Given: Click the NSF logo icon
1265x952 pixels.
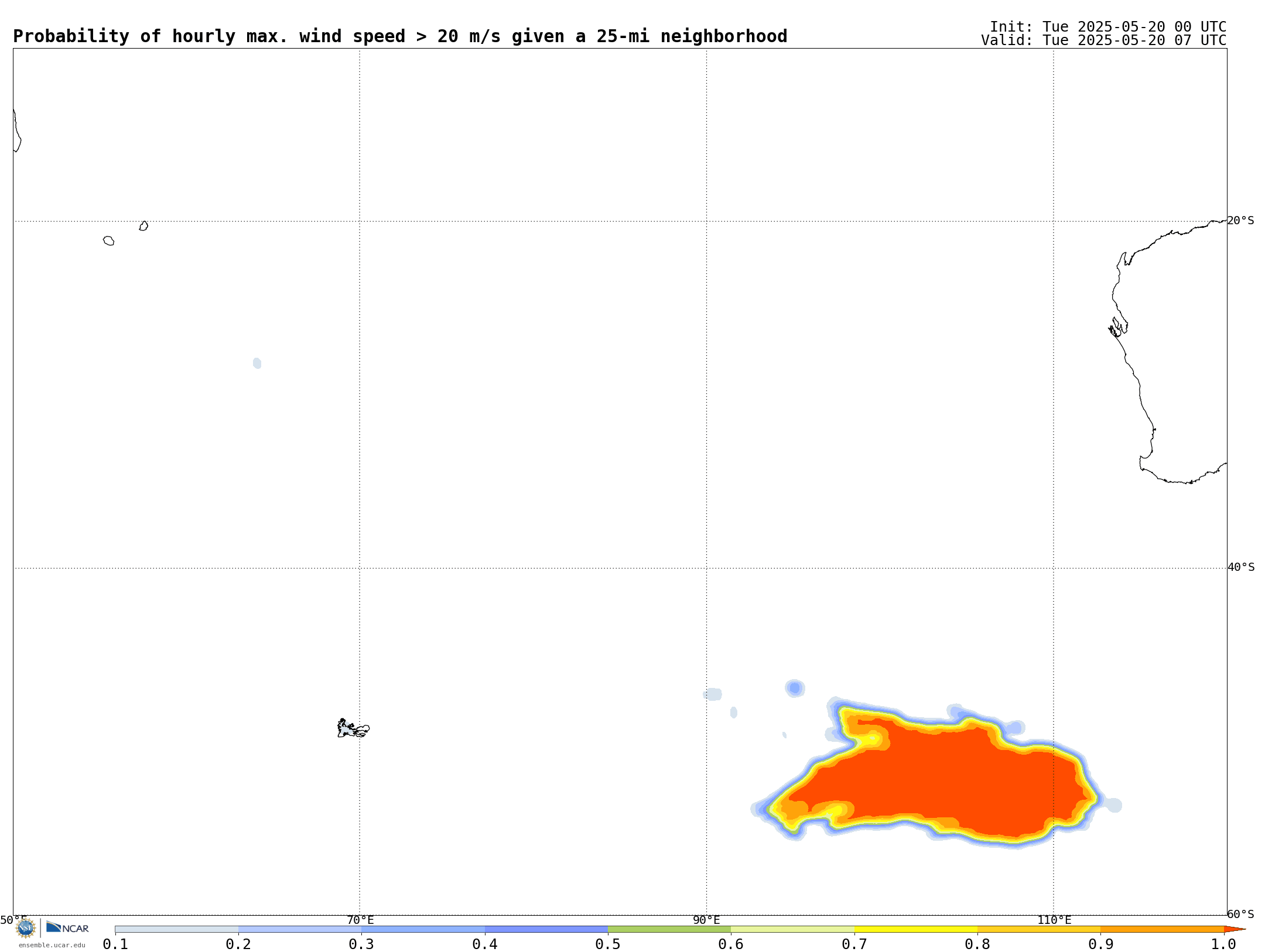Looking at the screenshot, I should coord(26,928).
